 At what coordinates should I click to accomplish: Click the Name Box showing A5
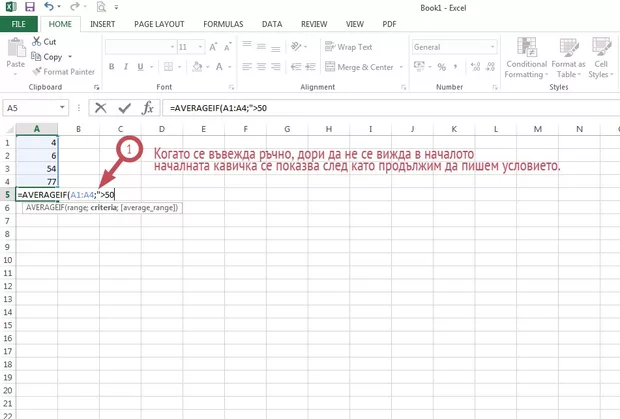[x=36, y=108]
